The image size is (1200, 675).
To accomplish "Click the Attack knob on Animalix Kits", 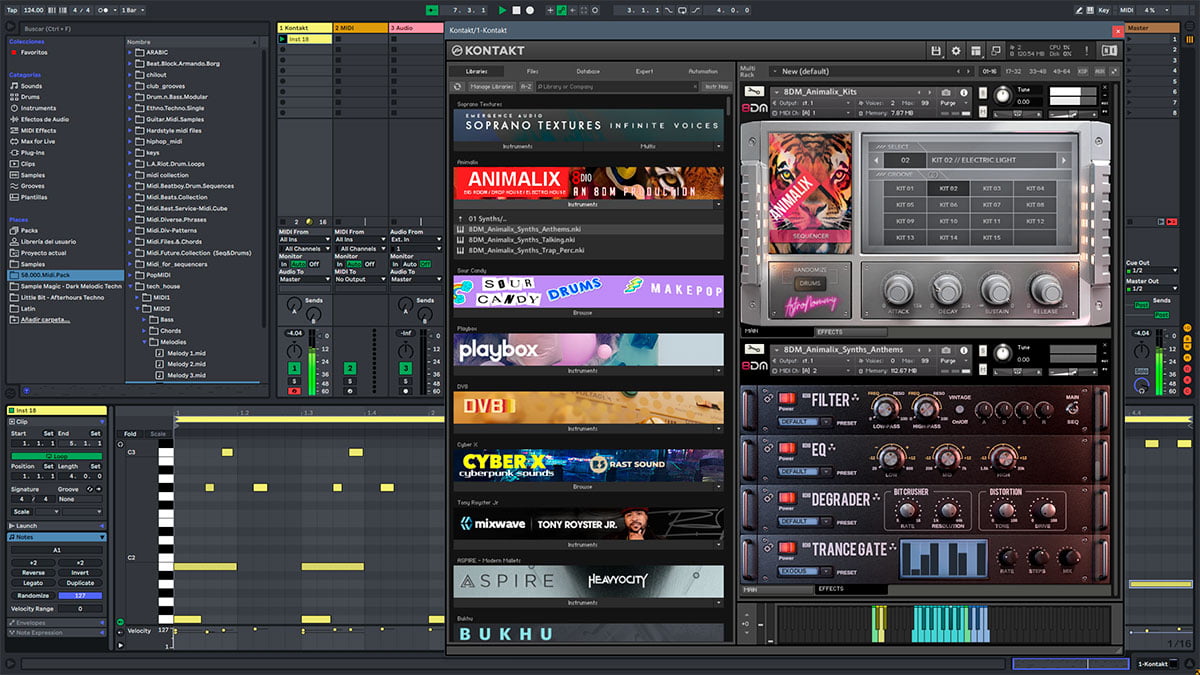I will 898,288.
